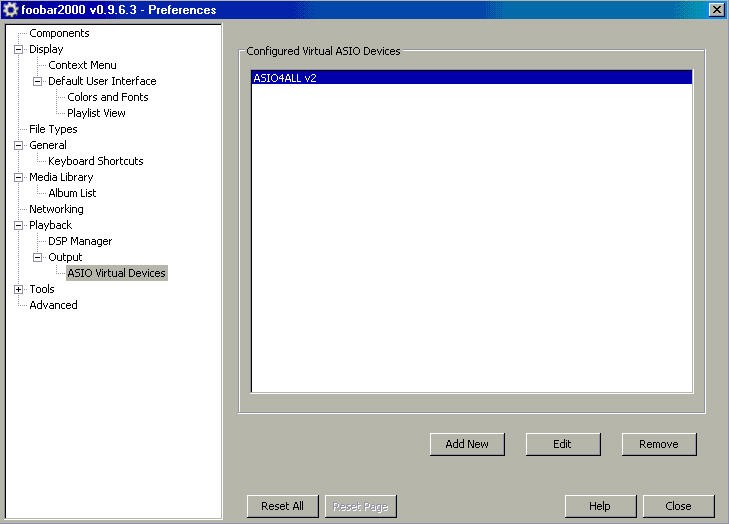This screenshot has width=729, height=524.
Task: Select Tools in the tree
Action: [42, 290]
